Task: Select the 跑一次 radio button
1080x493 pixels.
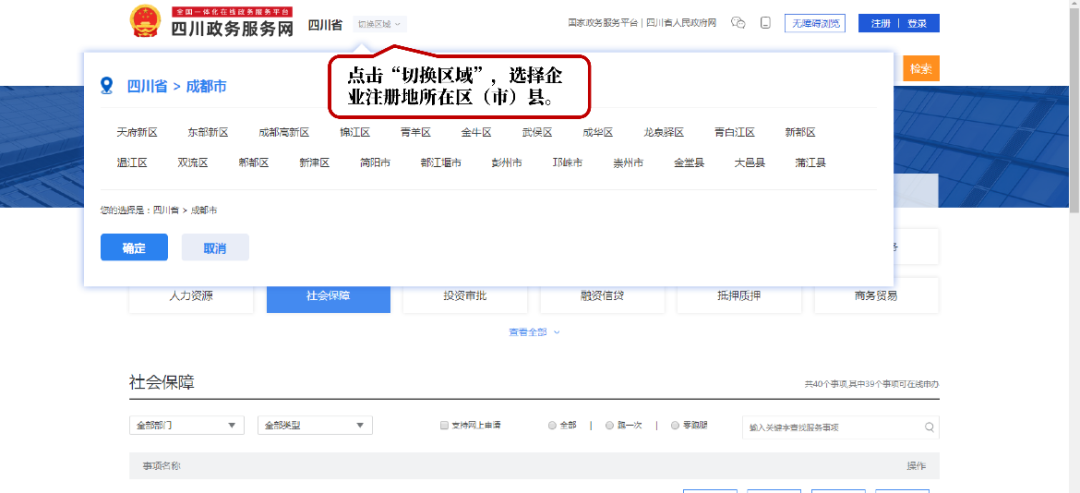Action: 610,425
